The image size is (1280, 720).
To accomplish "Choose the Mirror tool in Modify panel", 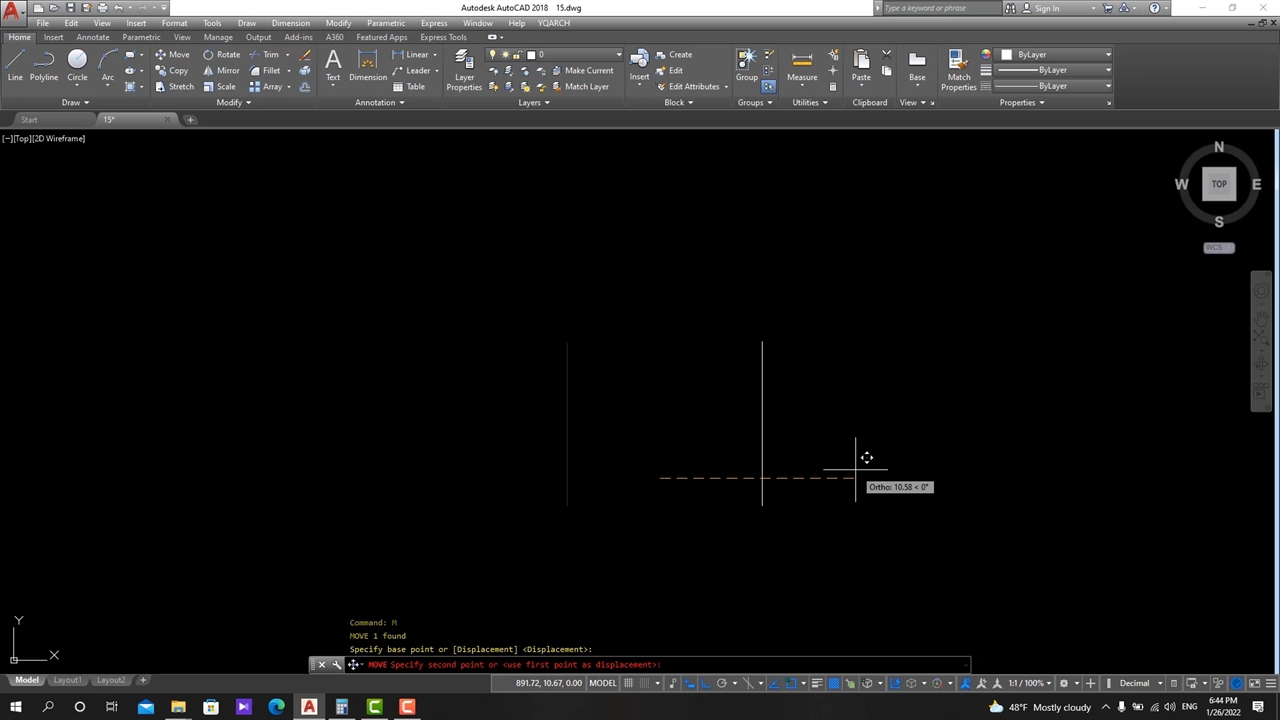I will click(221, 71).
